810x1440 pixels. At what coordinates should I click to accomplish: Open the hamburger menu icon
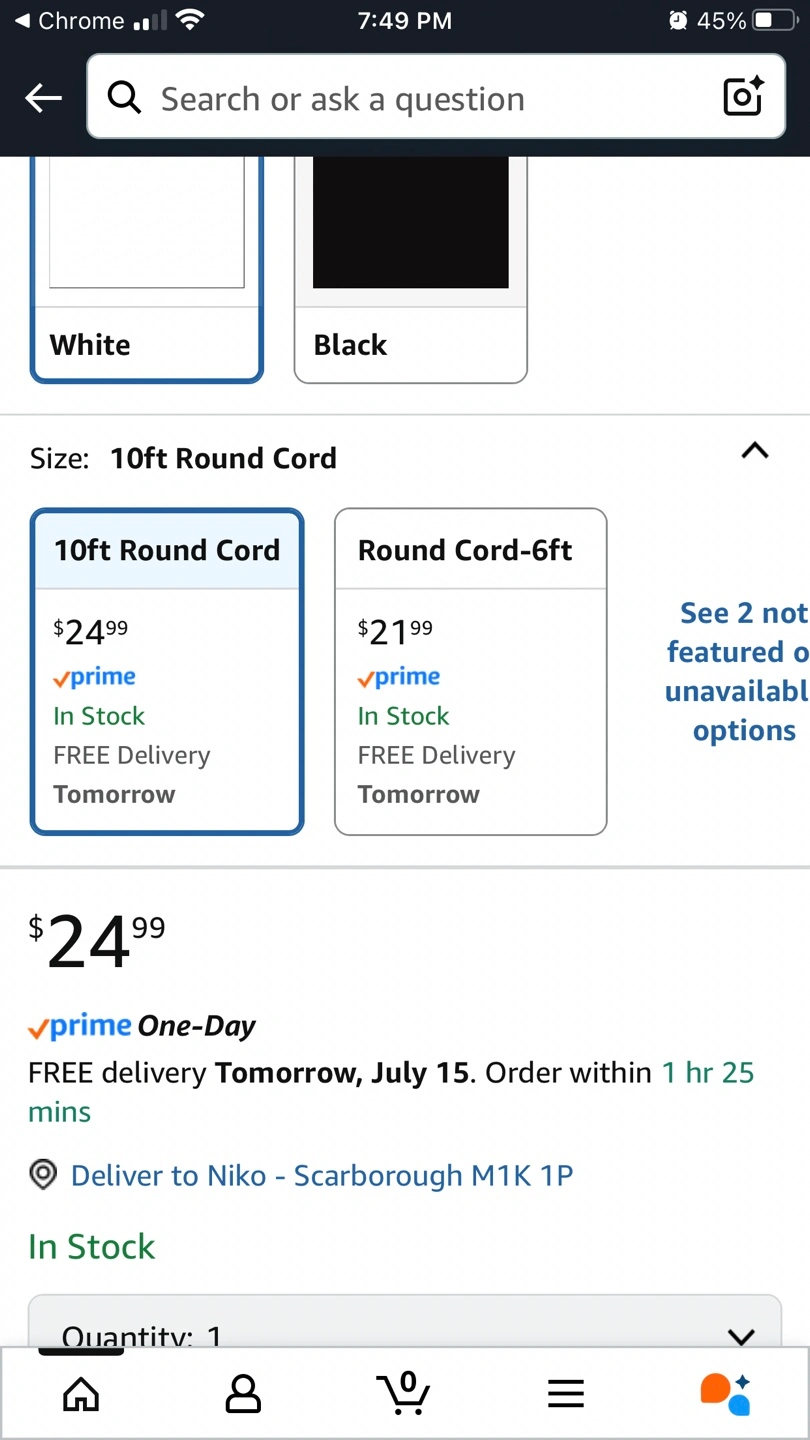(x=566, y=1393)
